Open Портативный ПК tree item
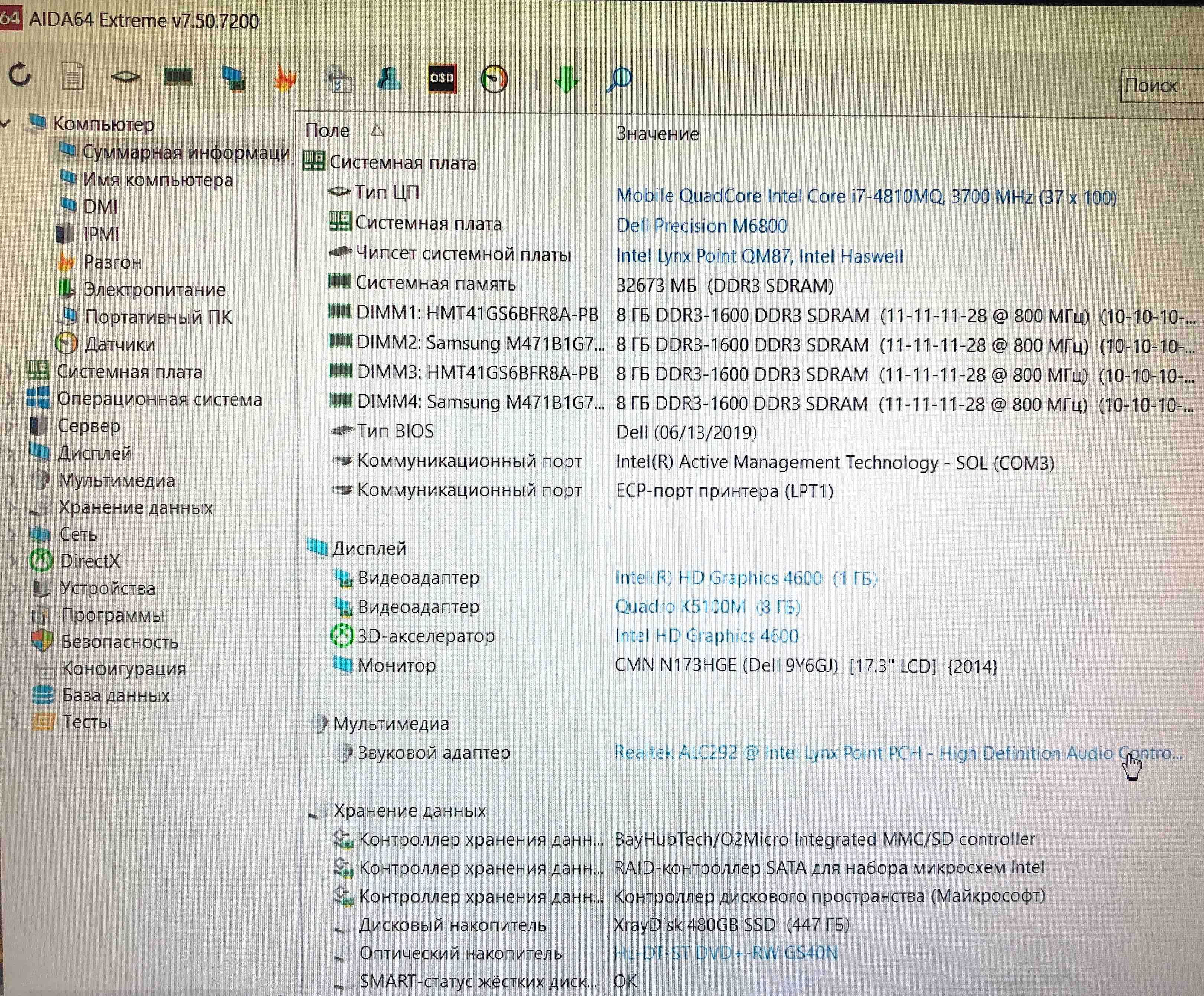The image size is (1204, 996). pyautogui.click(x=158, y=317)
